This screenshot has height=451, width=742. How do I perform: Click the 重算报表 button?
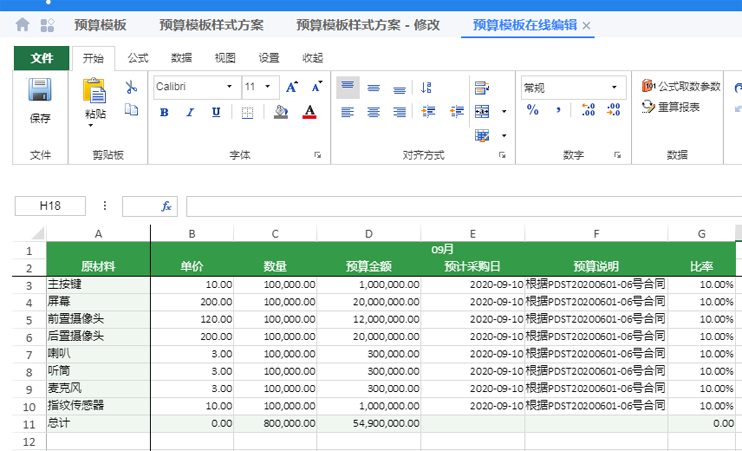tap(671, 107)
